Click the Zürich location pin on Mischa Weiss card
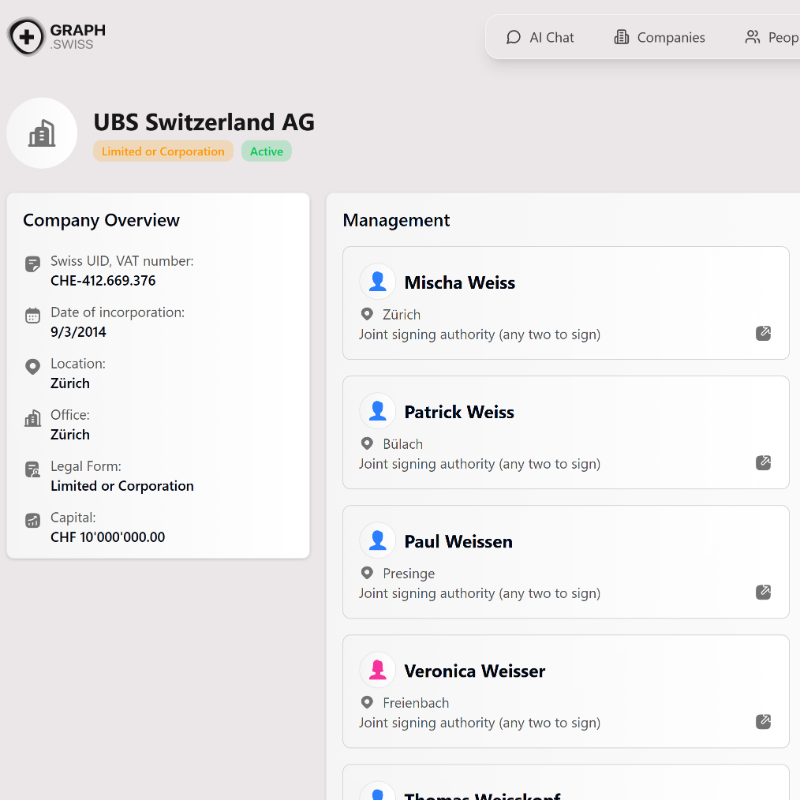 pos(367,314)
